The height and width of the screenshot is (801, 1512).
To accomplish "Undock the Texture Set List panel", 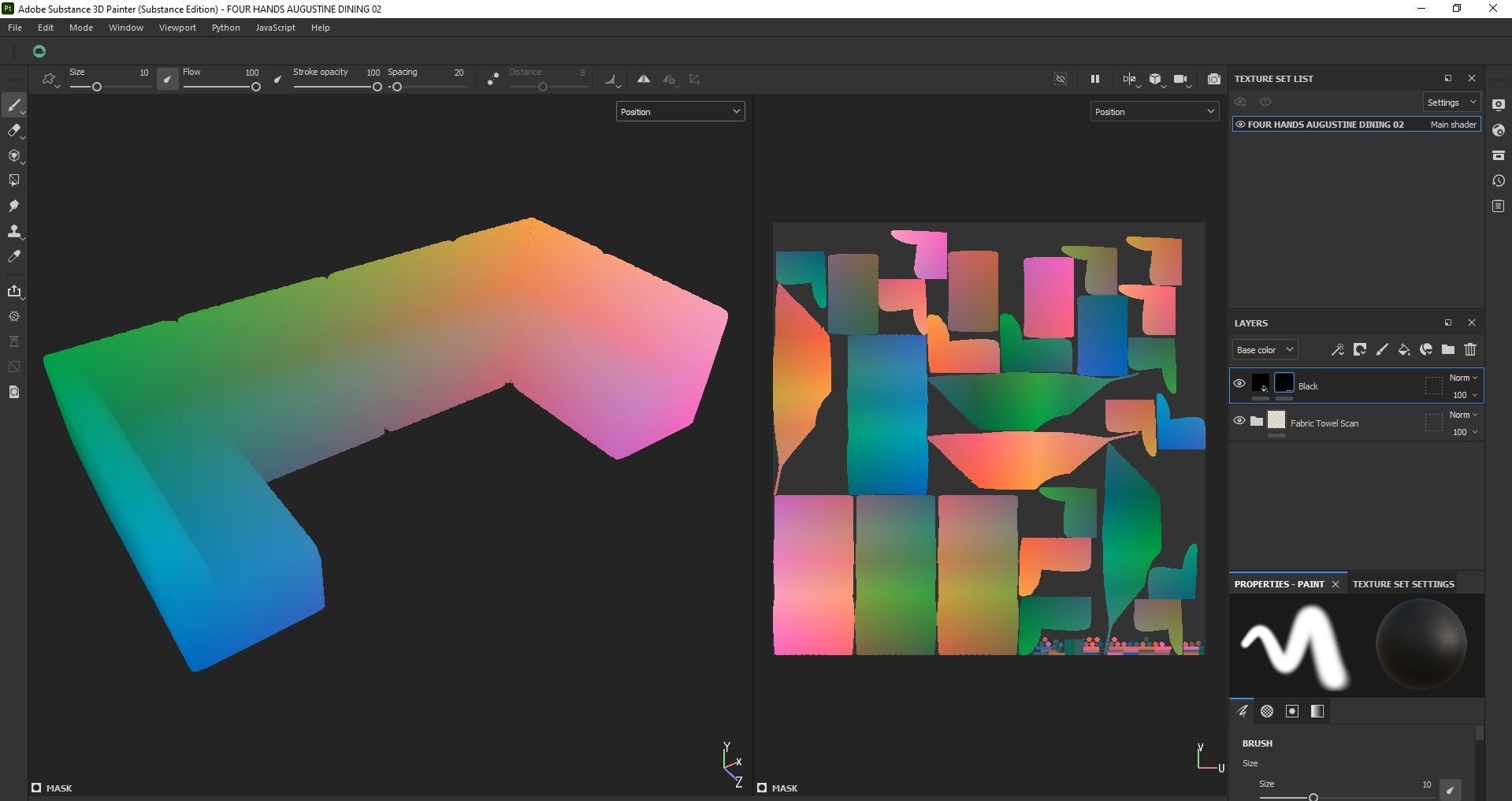I will (x=1447, y=78).
